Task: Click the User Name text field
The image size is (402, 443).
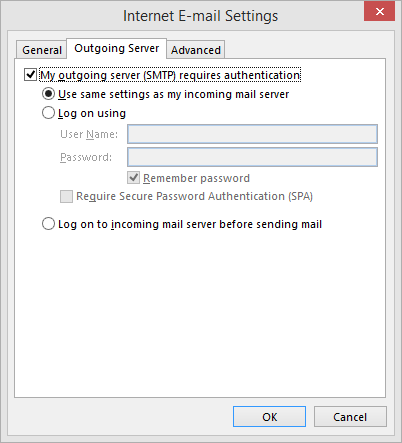Action: pyautogui.click(x=252, y=134)
